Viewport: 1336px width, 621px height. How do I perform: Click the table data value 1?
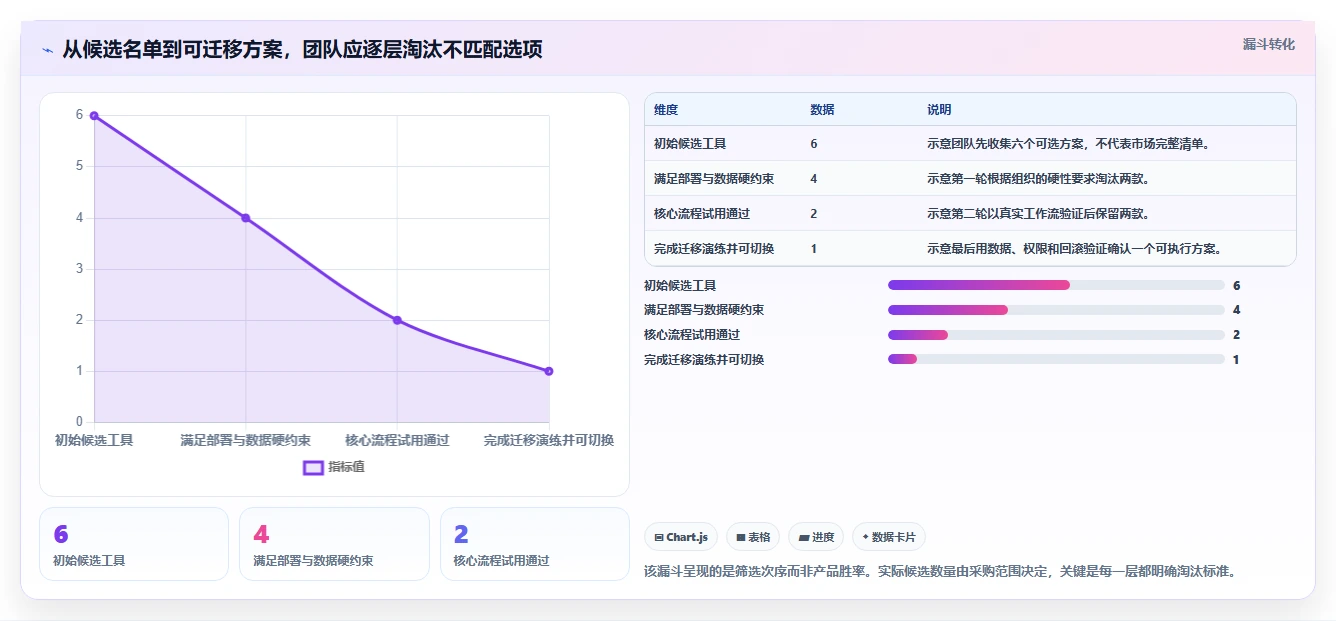pyautogui.click(x=814, y=249)
